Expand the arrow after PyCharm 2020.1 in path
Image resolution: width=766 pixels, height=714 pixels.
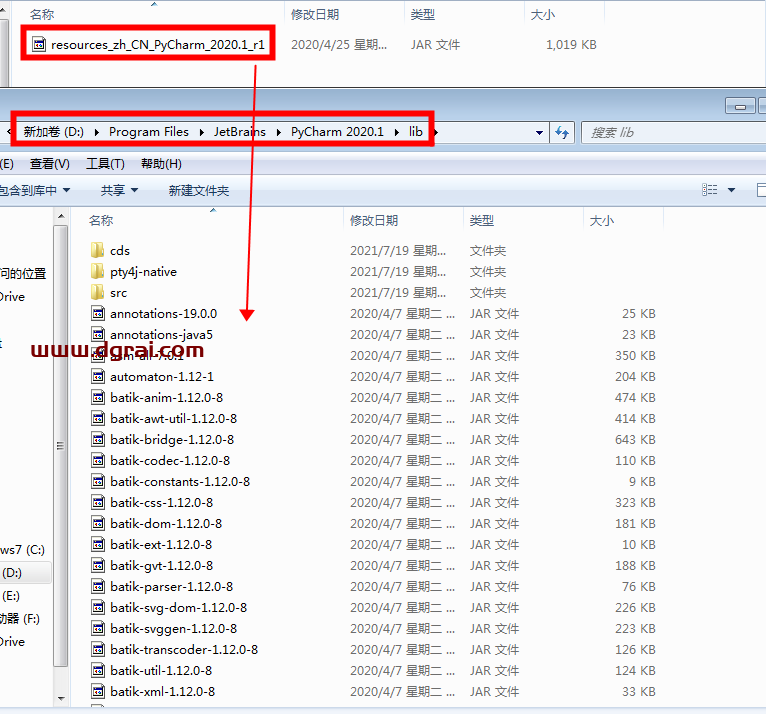click(x=397, y=132)
